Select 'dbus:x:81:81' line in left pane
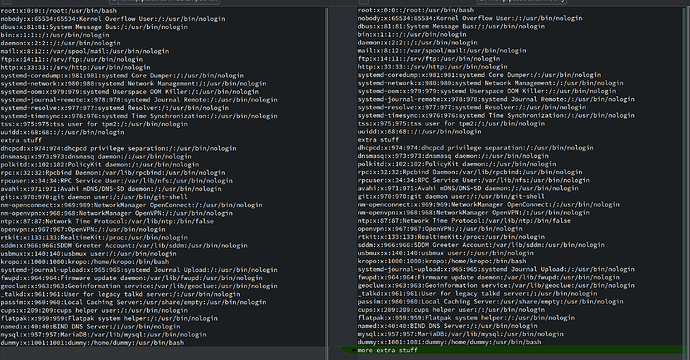 click(94, 27)
